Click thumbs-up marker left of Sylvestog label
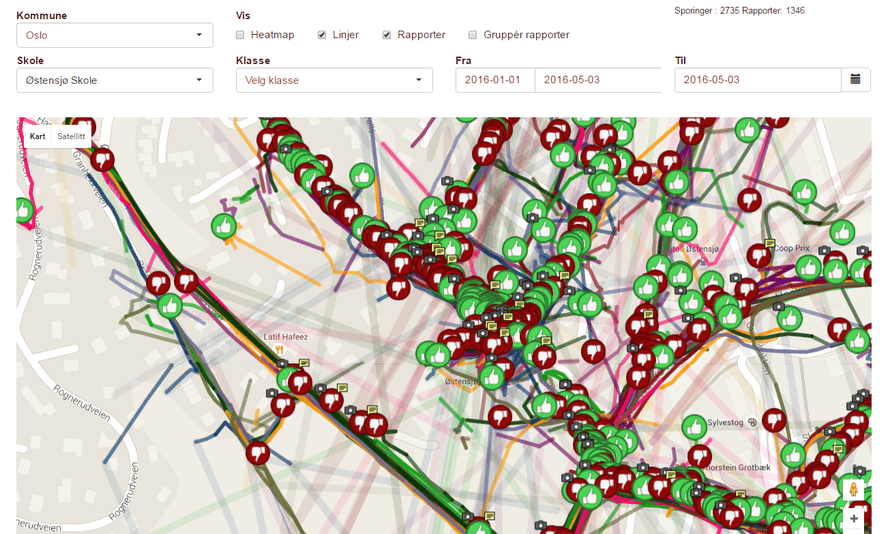Screen dimensions: 890x534 [694, 427]
